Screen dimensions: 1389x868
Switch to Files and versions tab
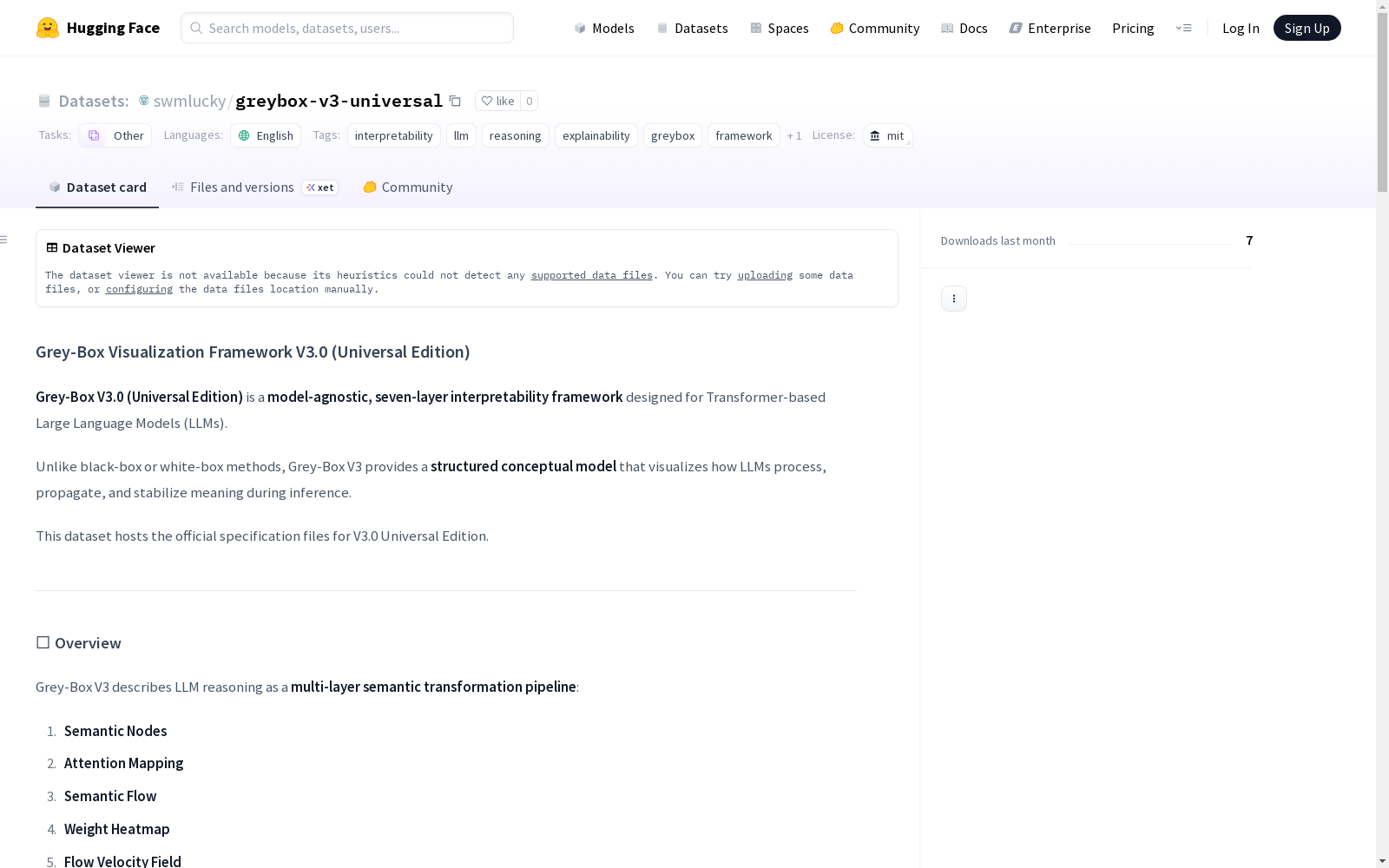[x=254, y=187]
